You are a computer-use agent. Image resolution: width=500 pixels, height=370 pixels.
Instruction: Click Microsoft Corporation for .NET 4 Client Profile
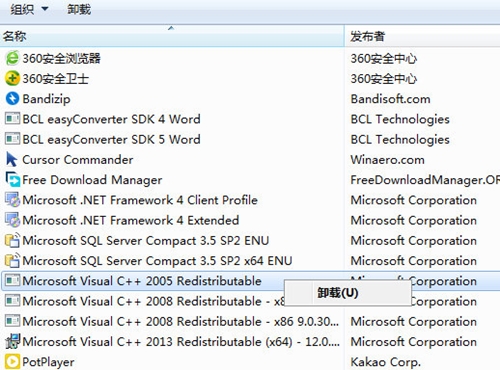click(414, 200)
